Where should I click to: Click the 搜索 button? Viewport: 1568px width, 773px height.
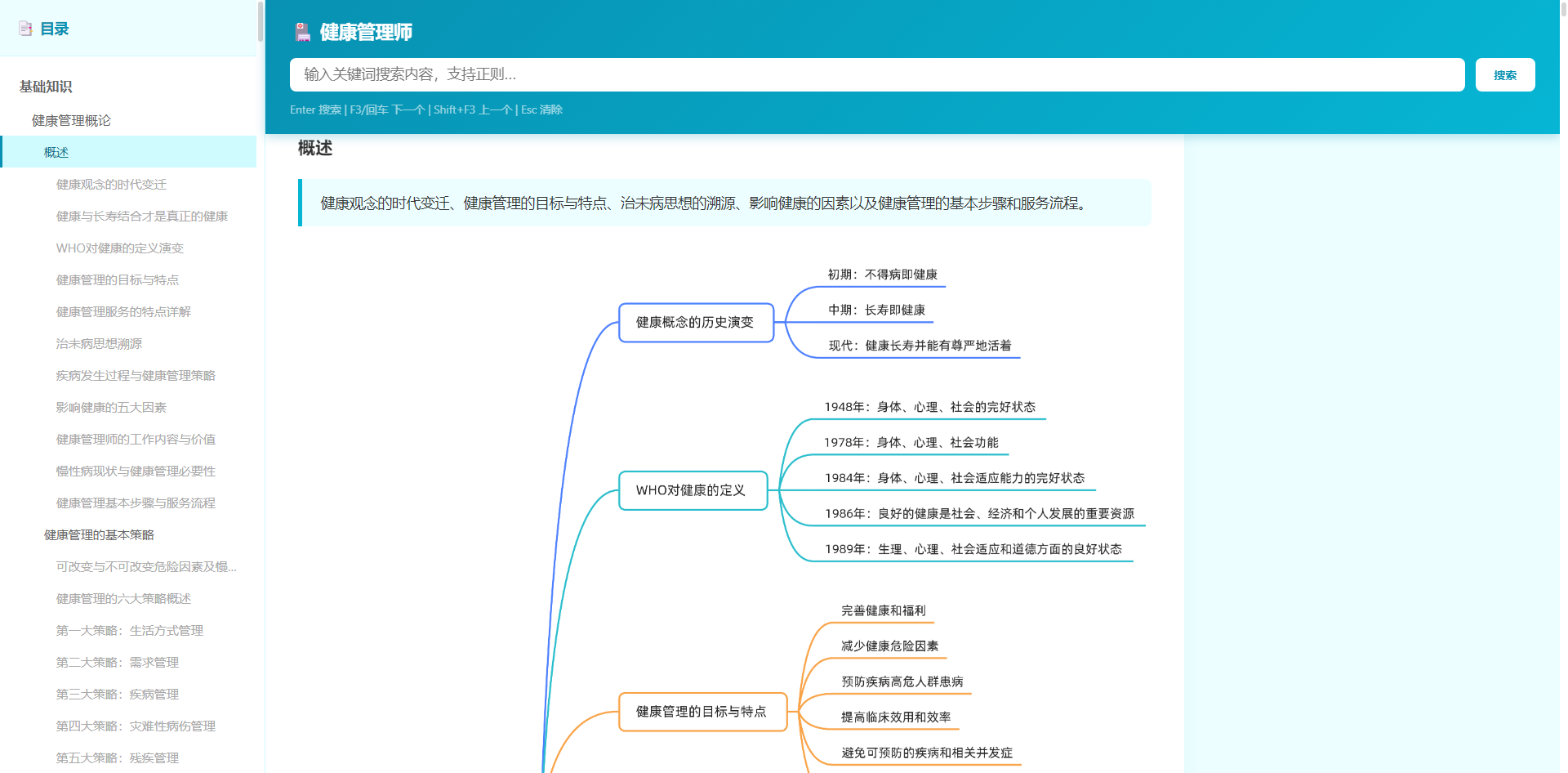pos(1504,75)
